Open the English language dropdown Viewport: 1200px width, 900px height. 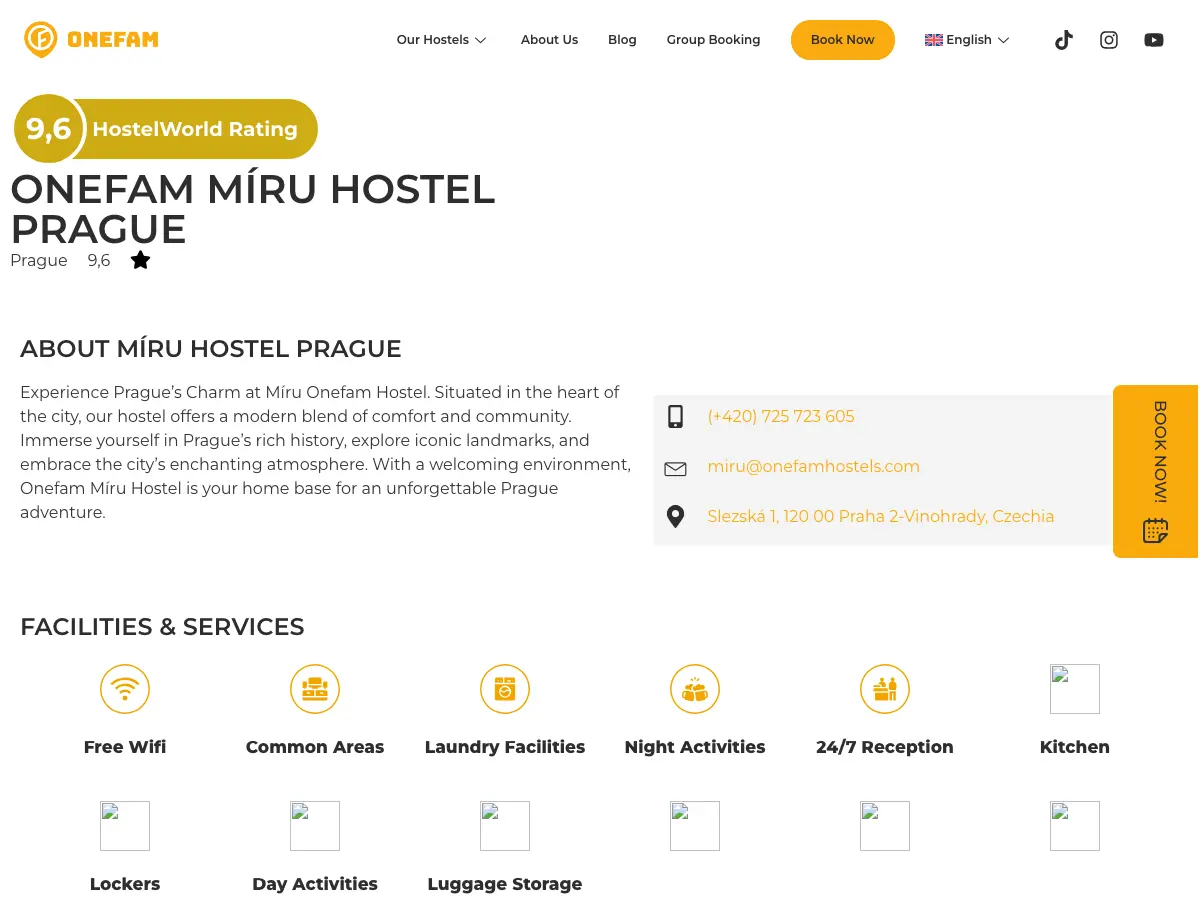pyautogui.click(x=968, y=40)
